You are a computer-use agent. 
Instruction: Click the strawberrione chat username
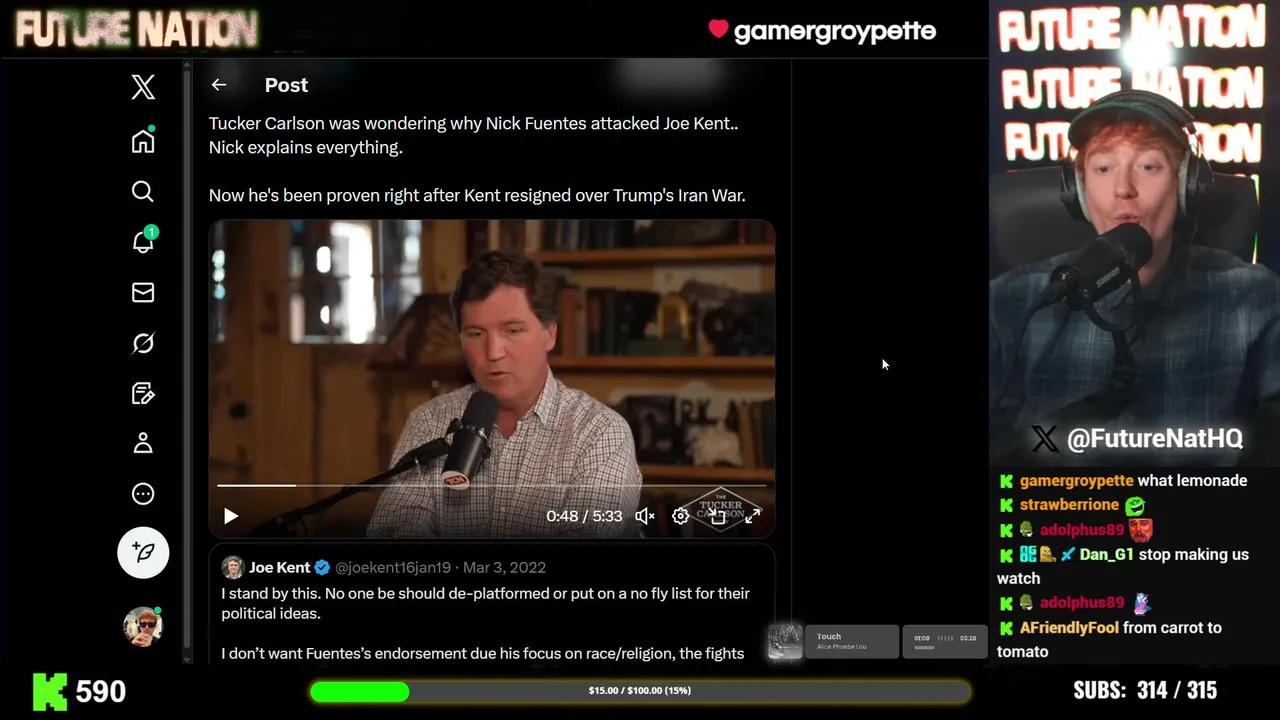coord(1069,505)
